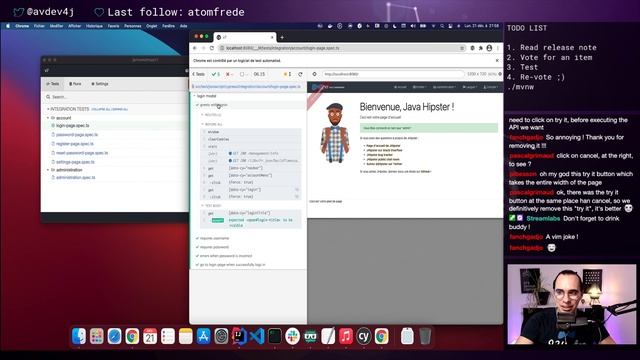Screen dimensions: 640x360
Task: Launch IntelliJ IDEA from the dock
Action: (239, 336)
